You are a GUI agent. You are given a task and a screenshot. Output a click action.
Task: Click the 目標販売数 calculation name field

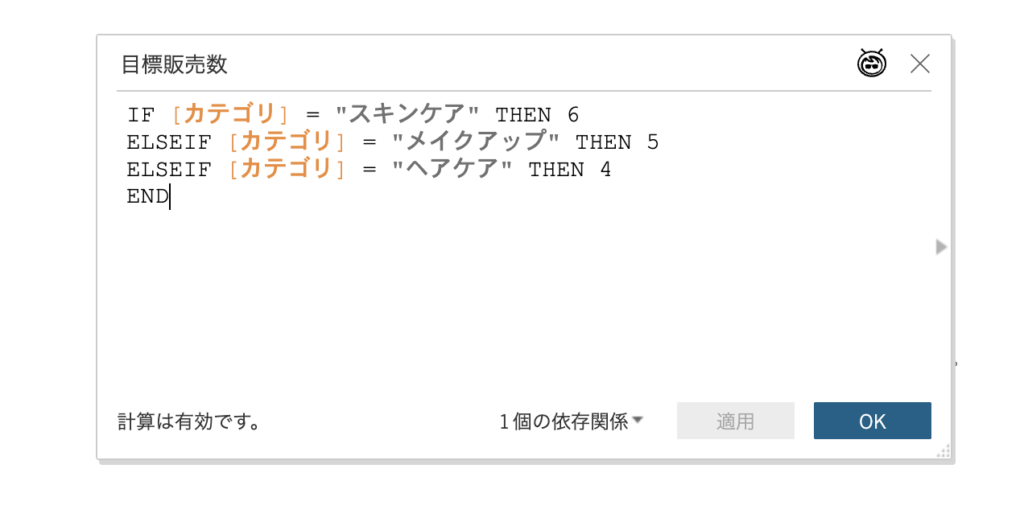[174, 64]
